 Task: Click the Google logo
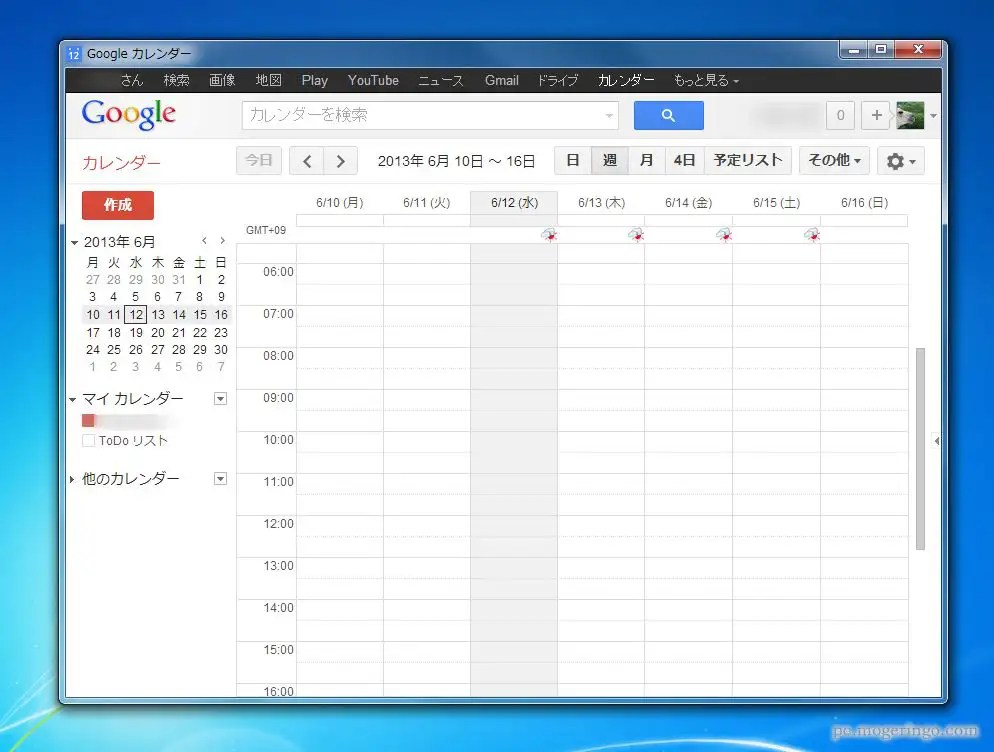tap(127, 114)
